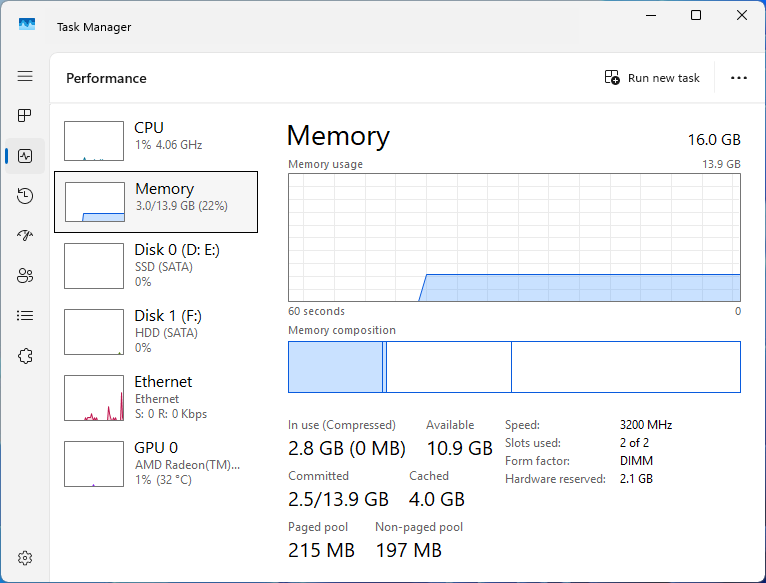The height and width of the screenshot is (583, 766).
Task: Click the large Memory usage graph
Action: 514,238
